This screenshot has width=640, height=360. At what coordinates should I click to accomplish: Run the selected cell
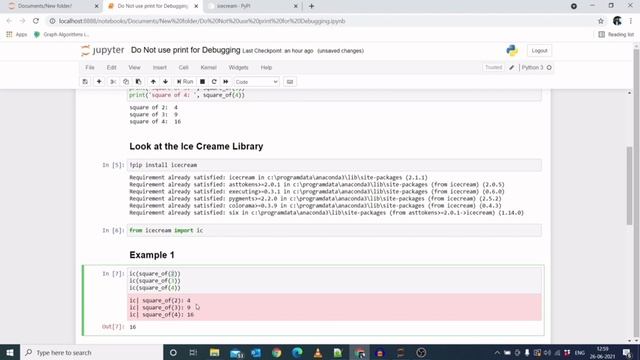point(185,82)
